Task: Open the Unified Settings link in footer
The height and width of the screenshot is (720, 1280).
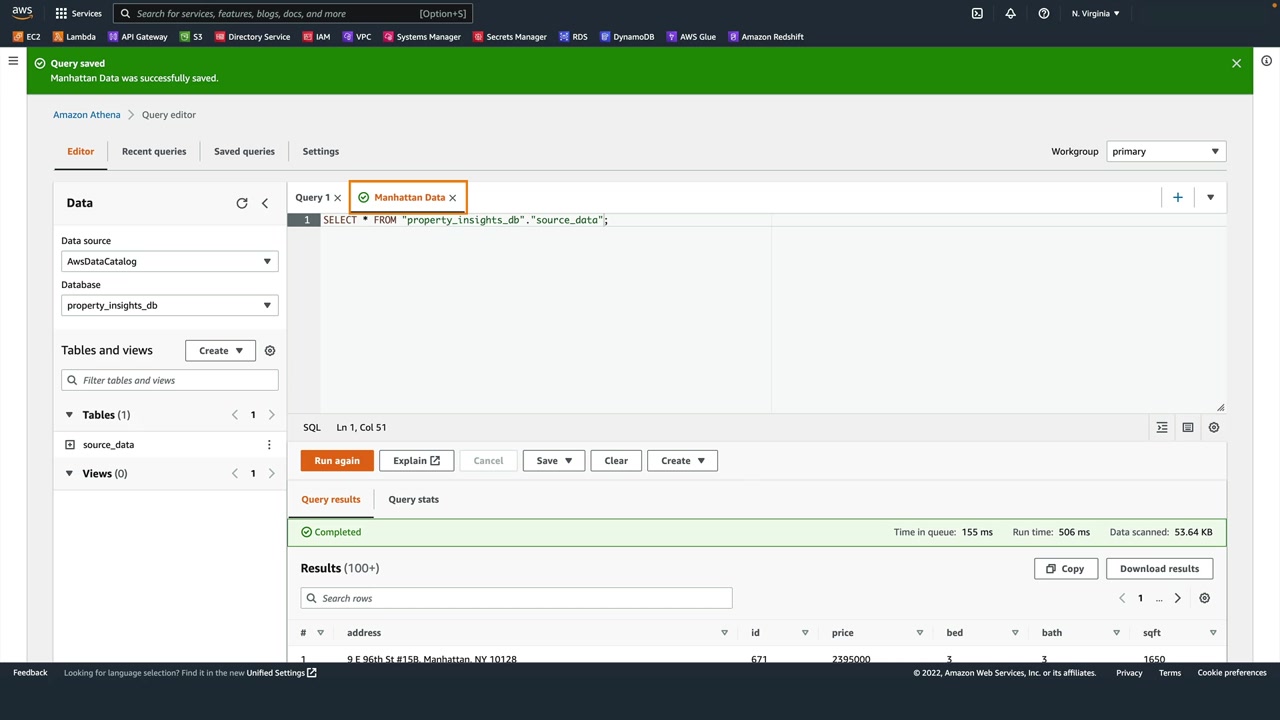Action: [x=282, y=673]
